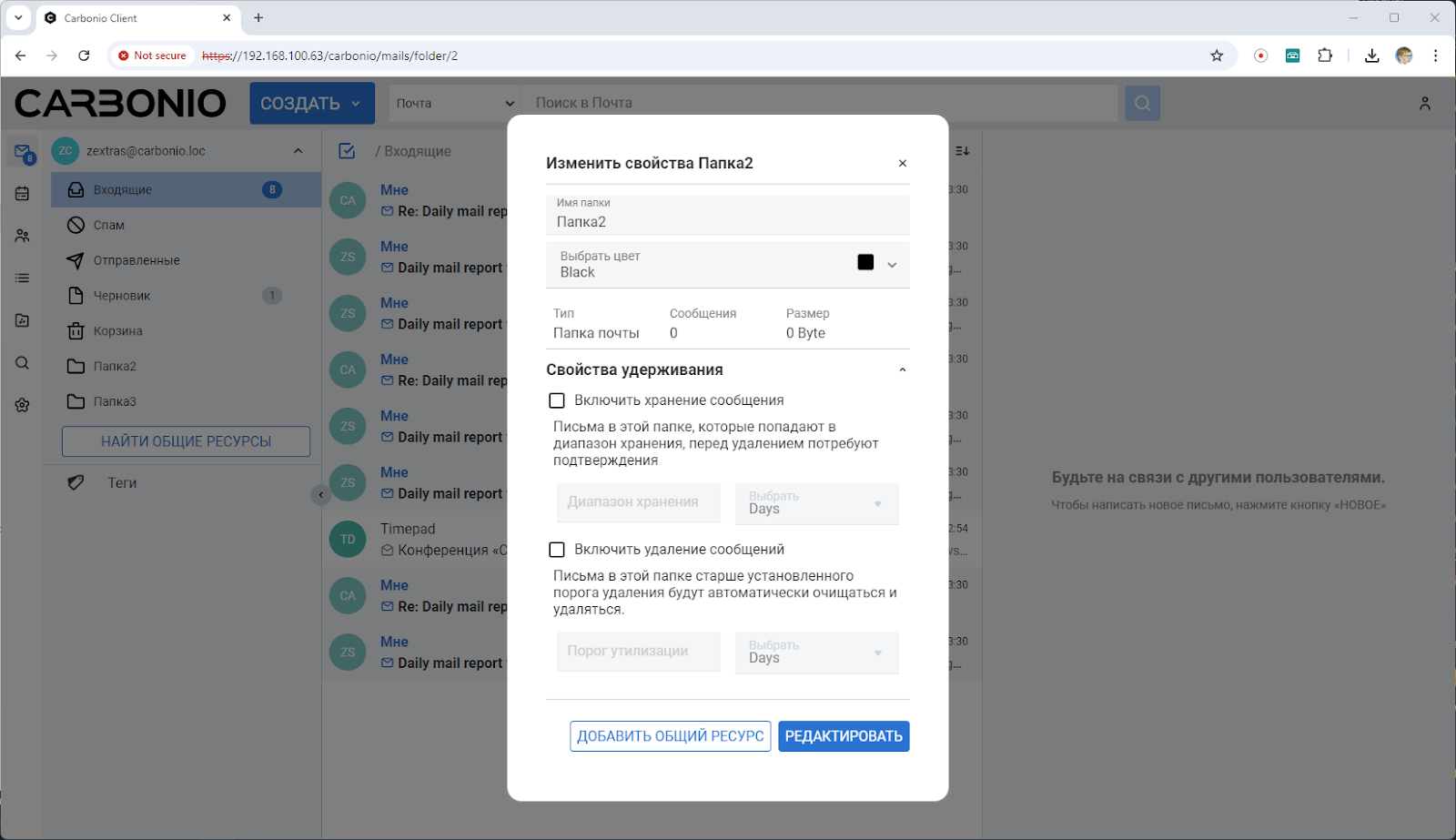Pick the black color swatch
1456x840 pixels.
(x=865, y=262)
